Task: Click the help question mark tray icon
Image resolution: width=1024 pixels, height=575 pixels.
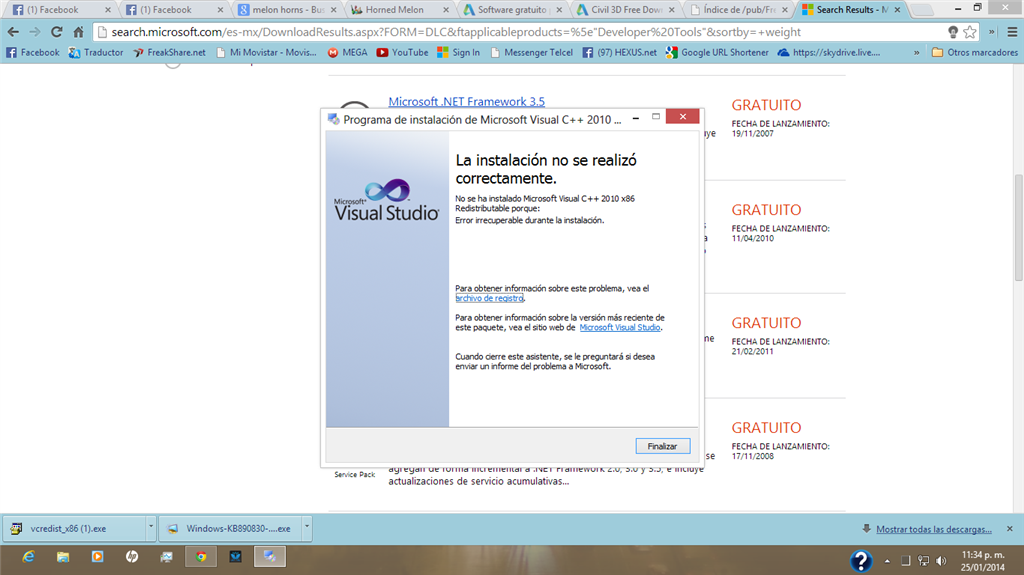Action: pos(861,560)
